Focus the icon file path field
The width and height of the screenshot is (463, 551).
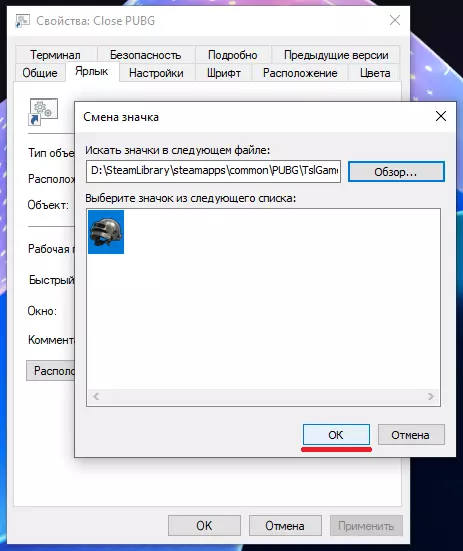click(213, 171)
